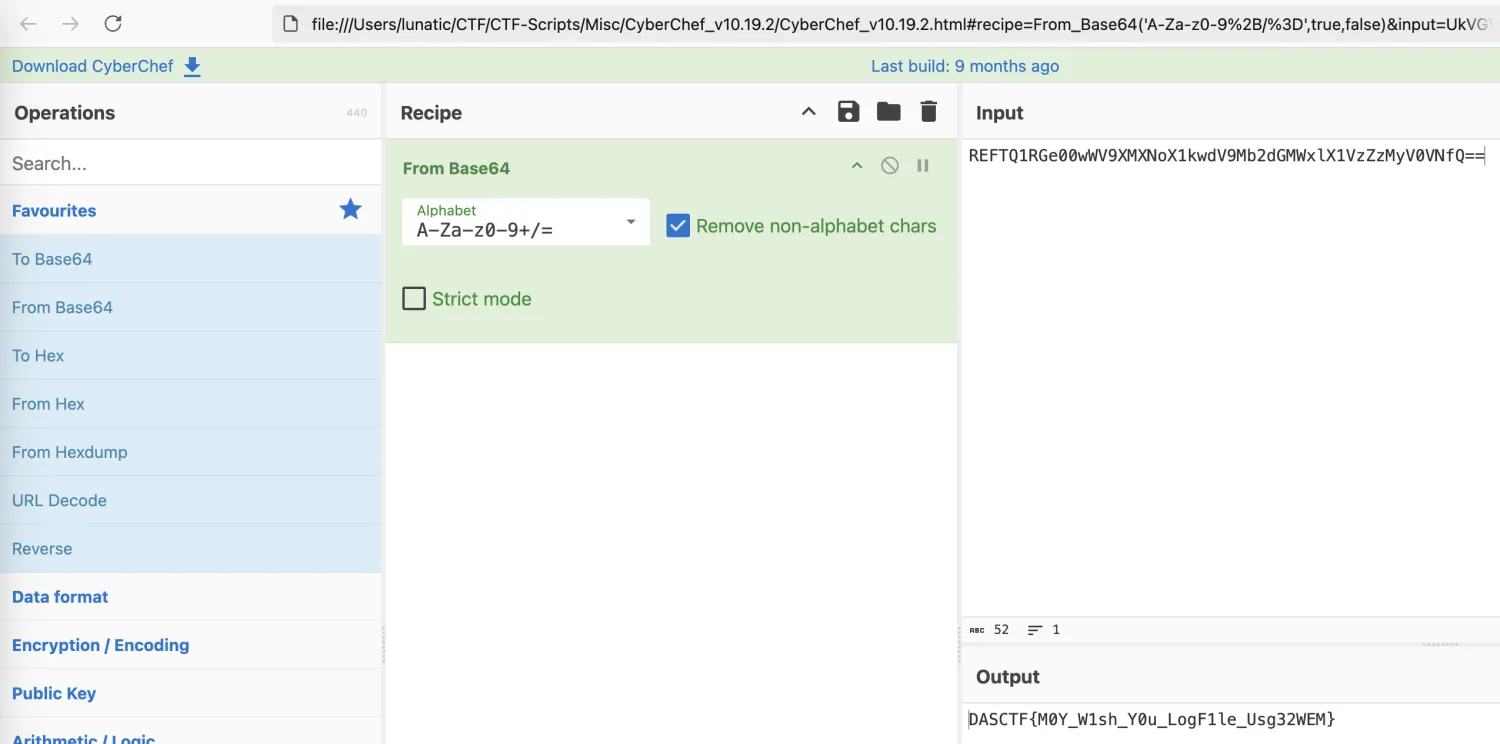Focus the browser address bar URL

(898, 23)
